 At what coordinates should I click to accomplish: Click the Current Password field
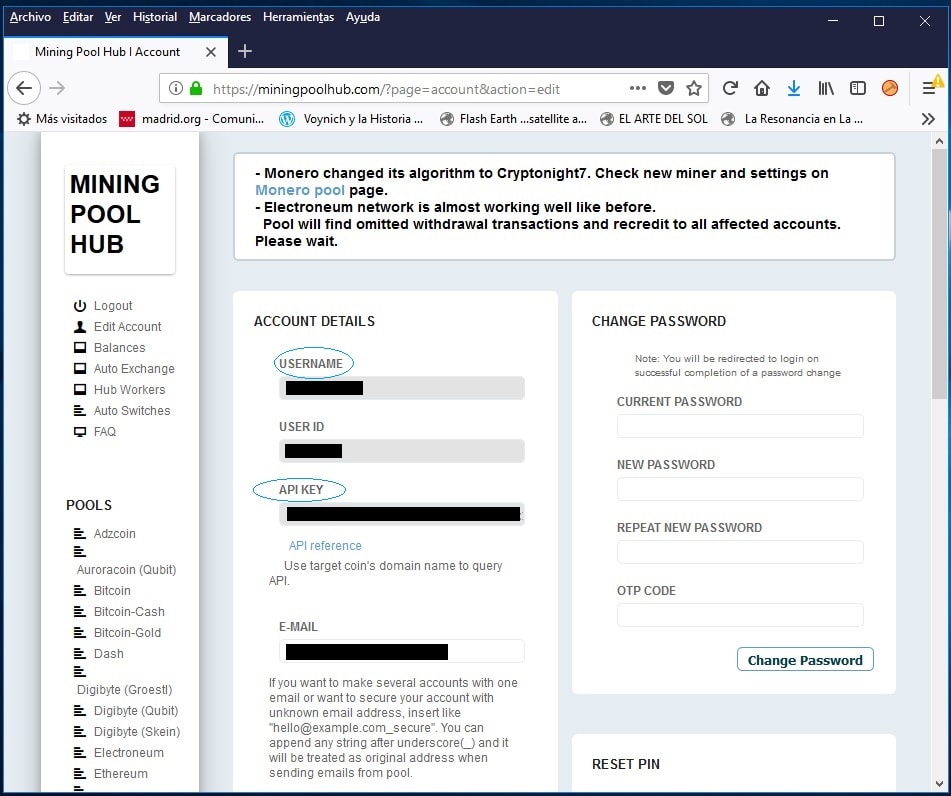click(740, 427)
